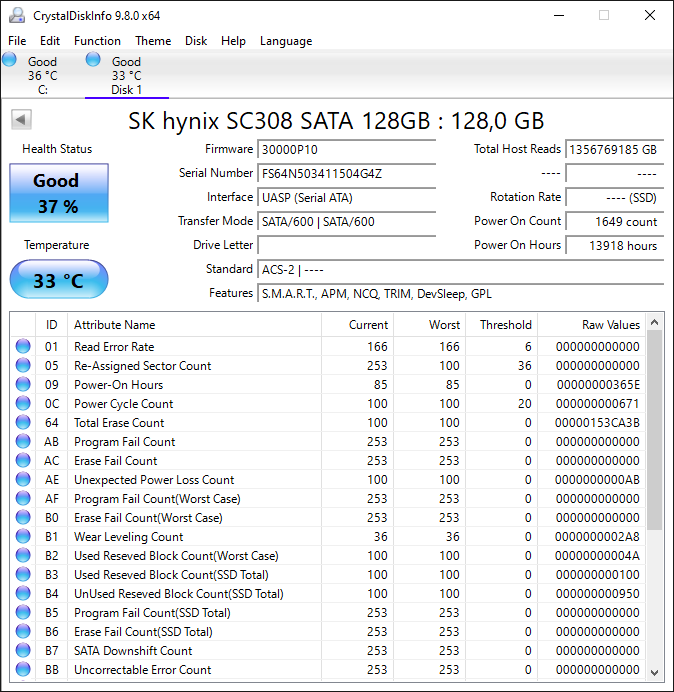
Task: Click status orb for Read Error Rate
Action: [x=23, y=346]
